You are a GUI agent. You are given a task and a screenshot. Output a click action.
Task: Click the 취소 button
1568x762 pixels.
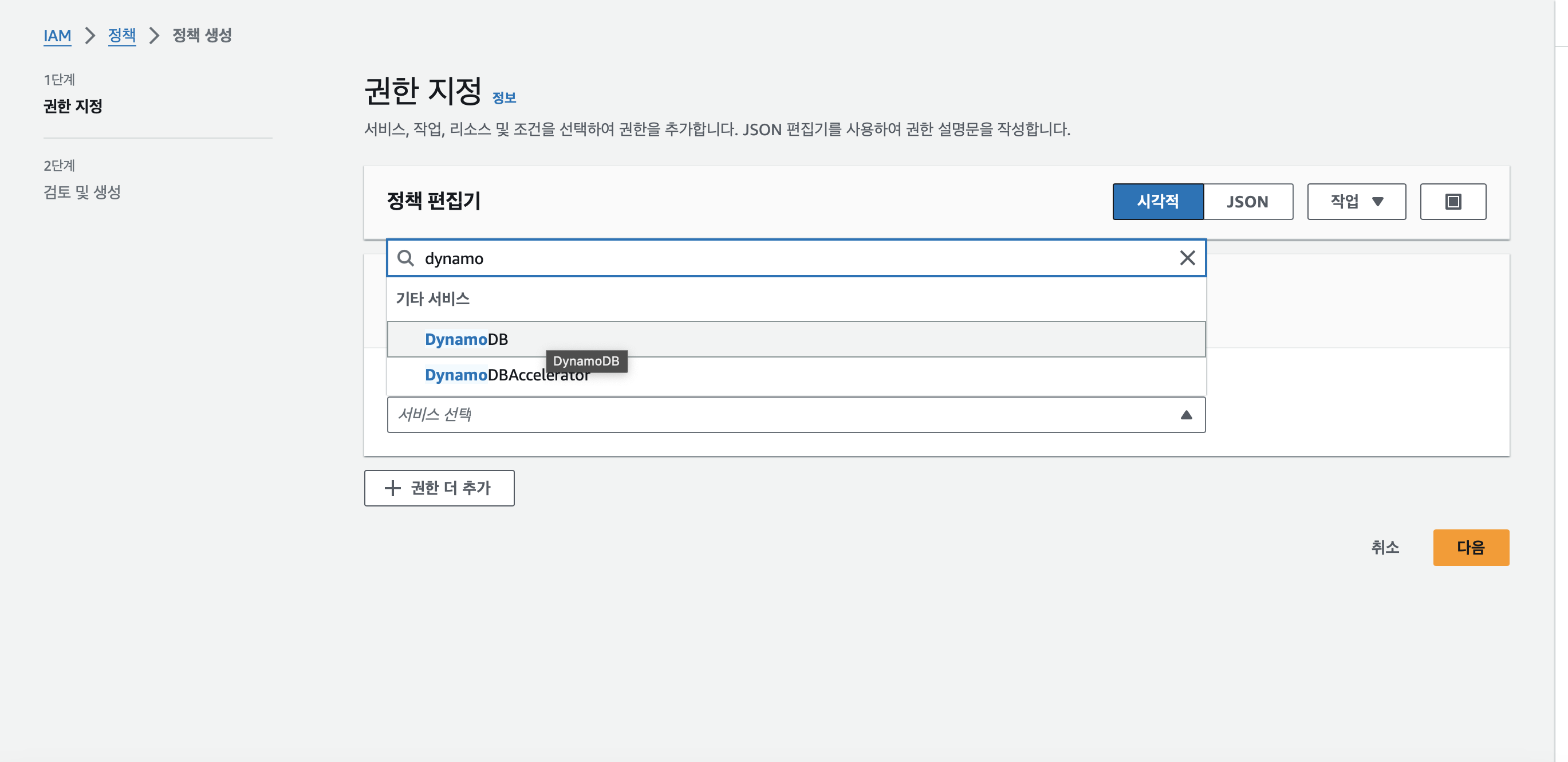click(1385, 548)
